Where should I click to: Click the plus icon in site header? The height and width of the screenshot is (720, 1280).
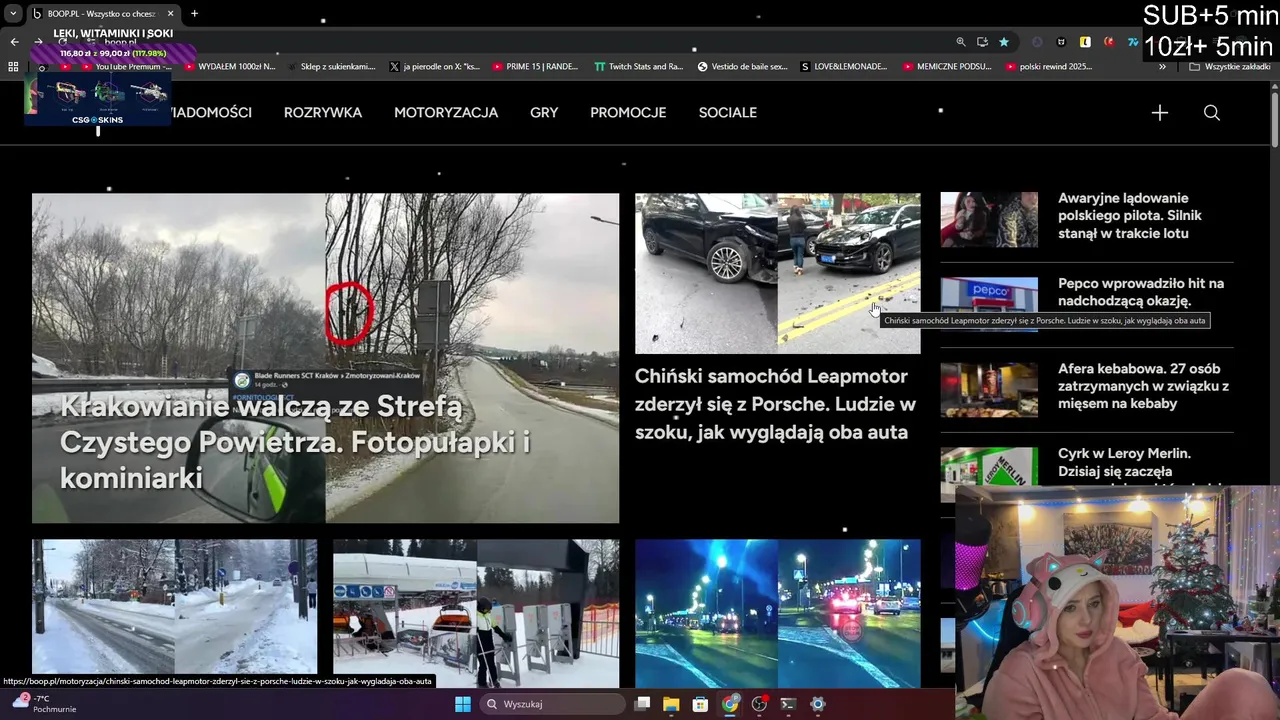1159,113
